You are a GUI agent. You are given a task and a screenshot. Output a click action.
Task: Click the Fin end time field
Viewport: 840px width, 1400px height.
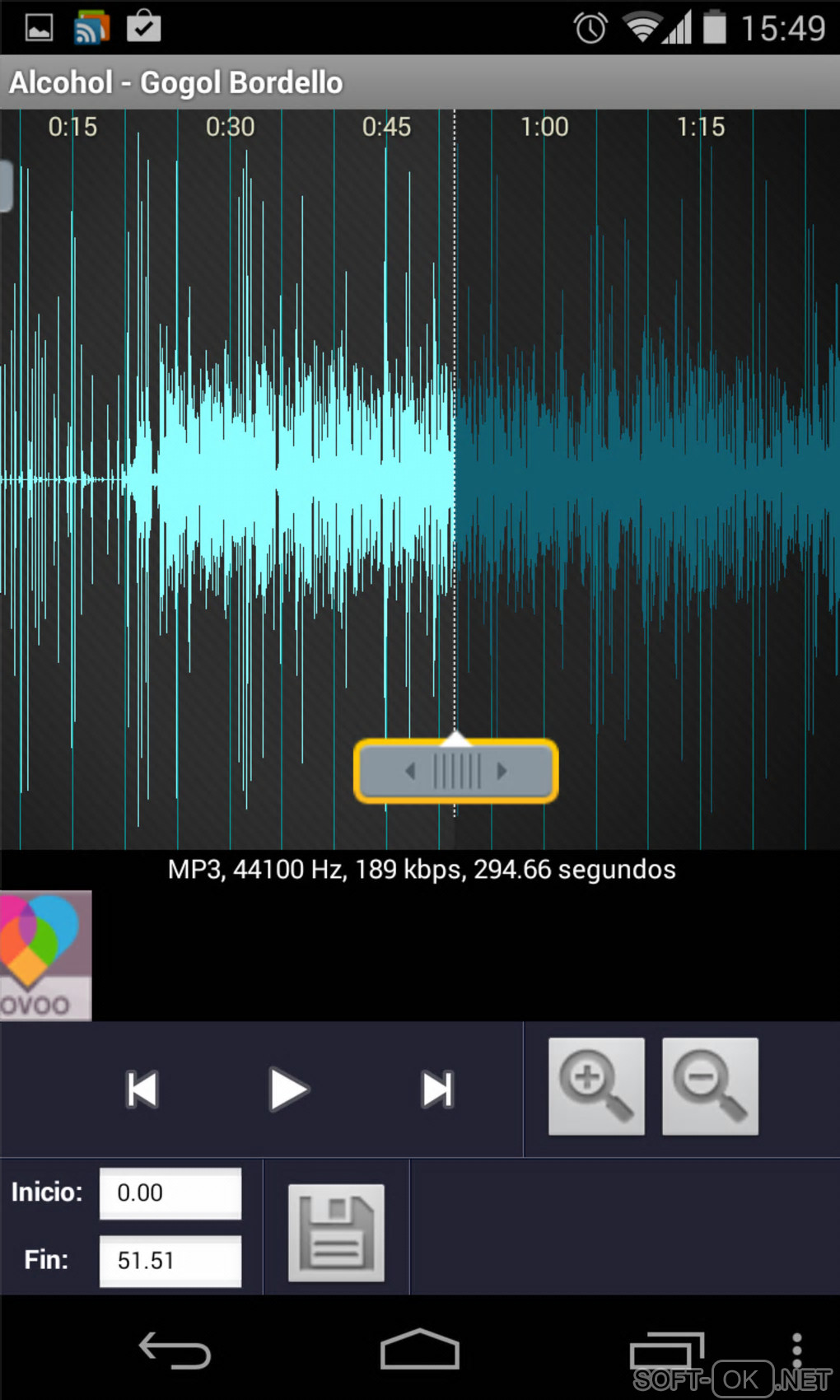coord(170,1261)
